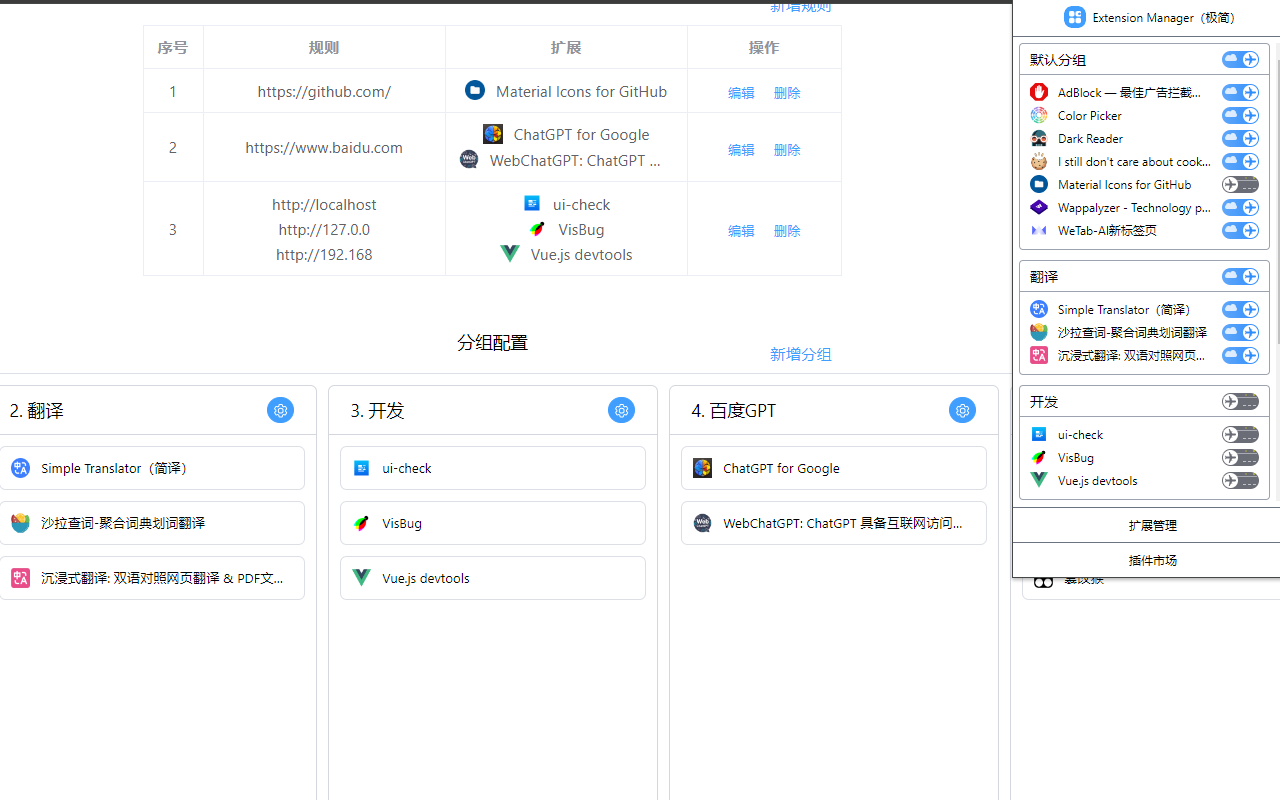Image resolution: width=1280 pixels, height=800 pixels.
Task: Select Vue.js devtools card in 开发 group
Action: pyautogui.click(x=493, y=578)
